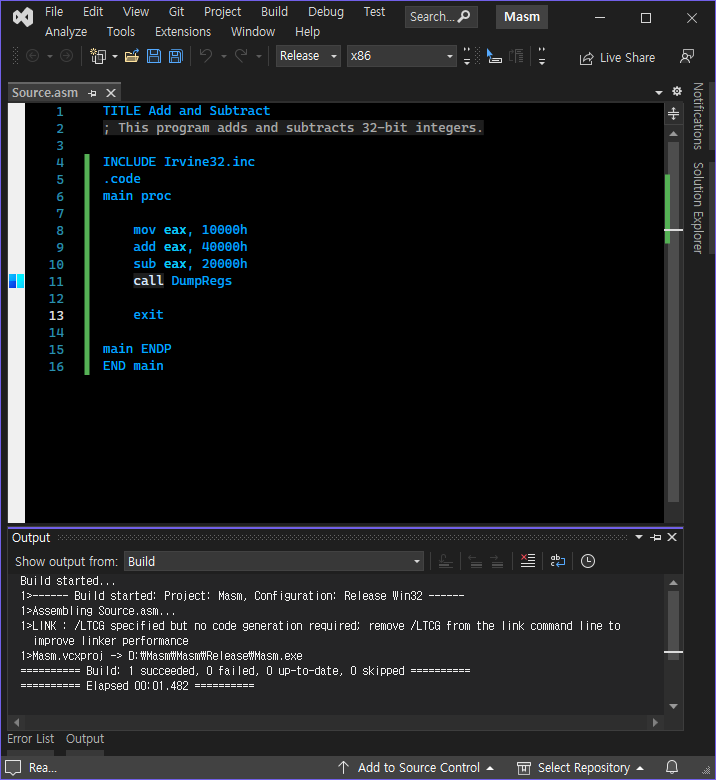Save Source.asm with the single disk icon
Image resolution: width=716 pixels, height=780 pixels.
154,56
